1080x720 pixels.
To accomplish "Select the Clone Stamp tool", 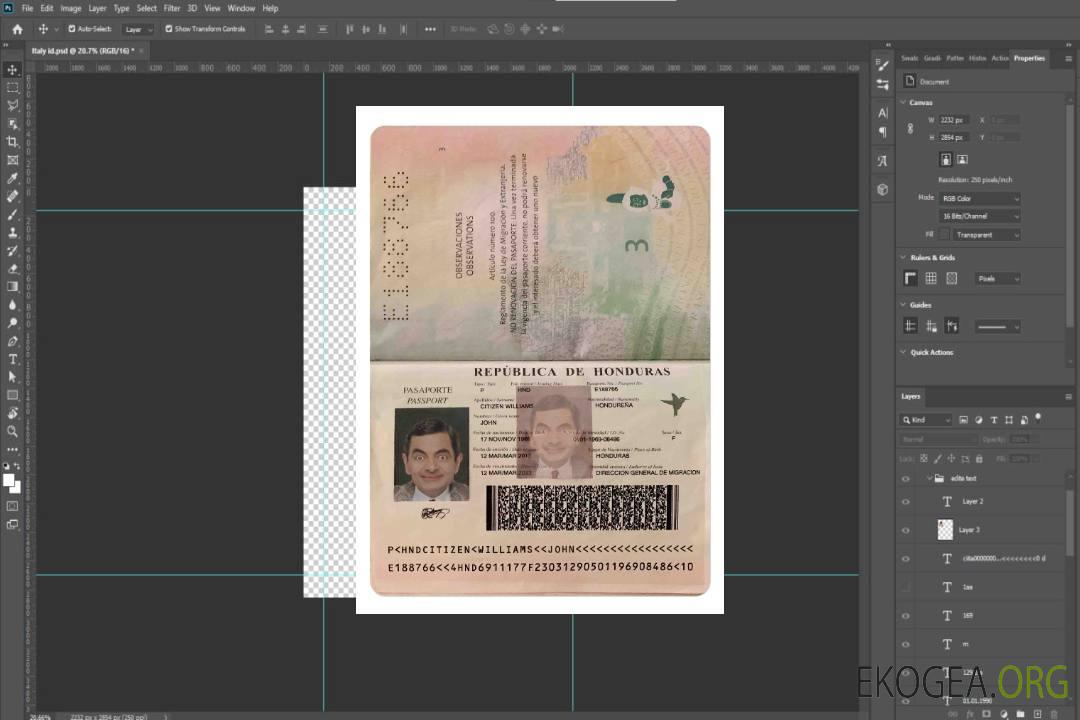I will coord(12,232).
